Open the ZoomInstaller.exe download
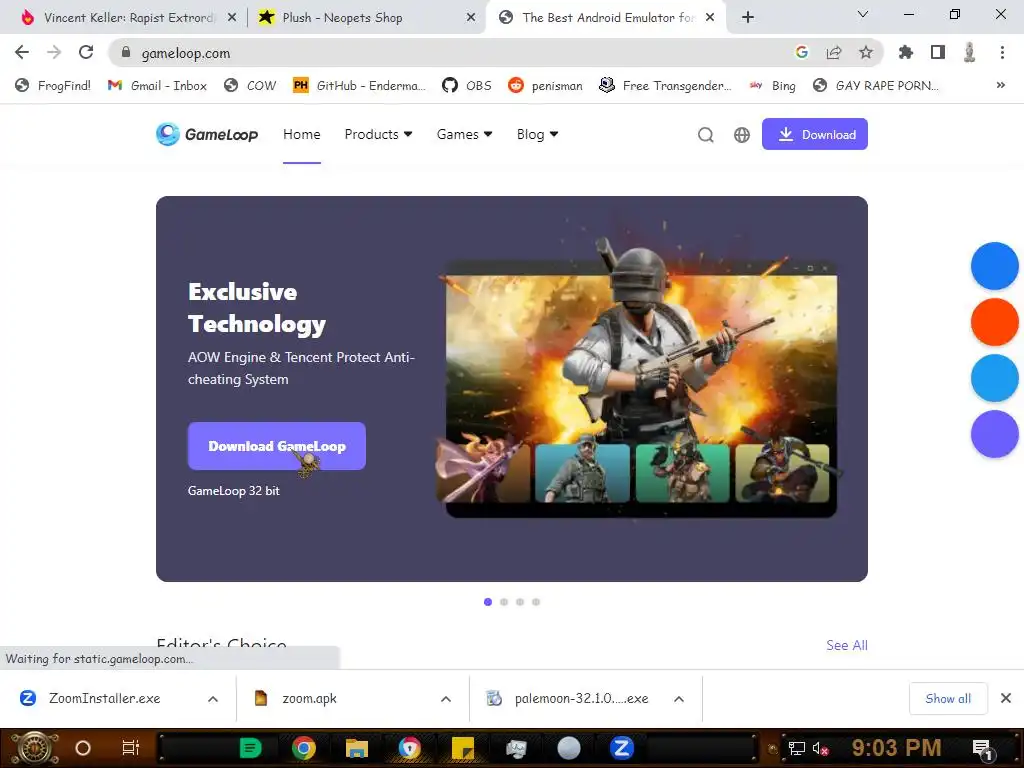Image resolution: width=1024 pixels, height=768 pixels. [104, 698]
